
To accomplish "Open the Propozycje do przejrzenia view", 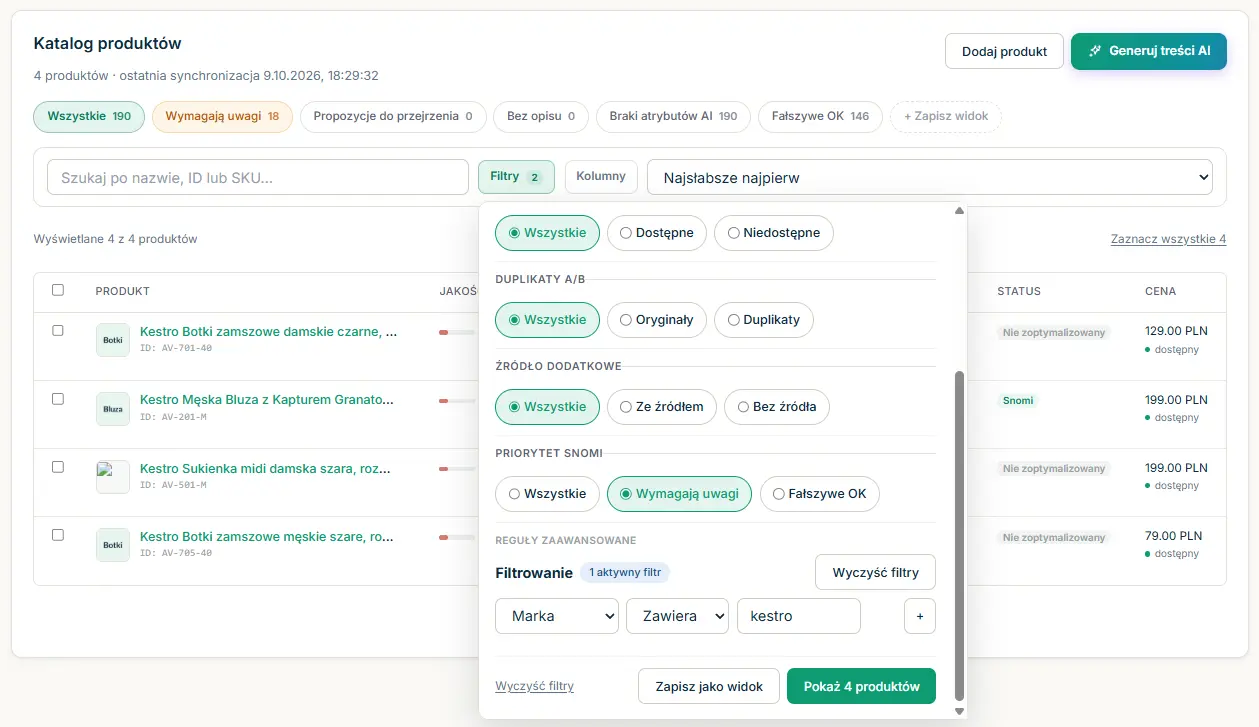I will [393, 117].
